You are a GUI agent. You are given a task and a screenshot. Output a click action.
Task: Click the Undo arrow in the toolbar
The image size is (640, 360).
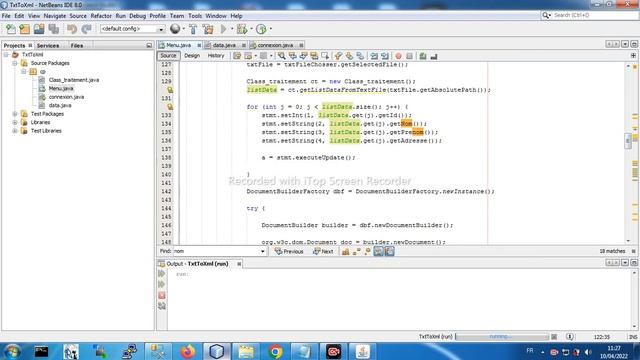[72, 29]
